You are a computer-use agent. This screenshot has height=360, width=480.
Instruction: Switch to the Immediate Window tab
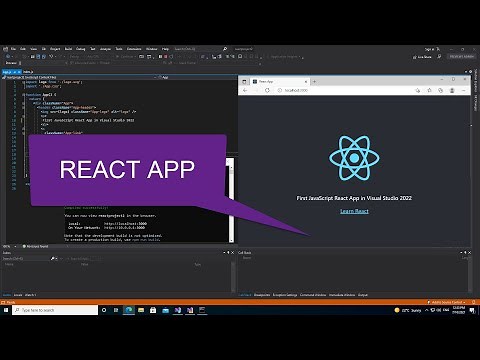(x=342, y=295)
